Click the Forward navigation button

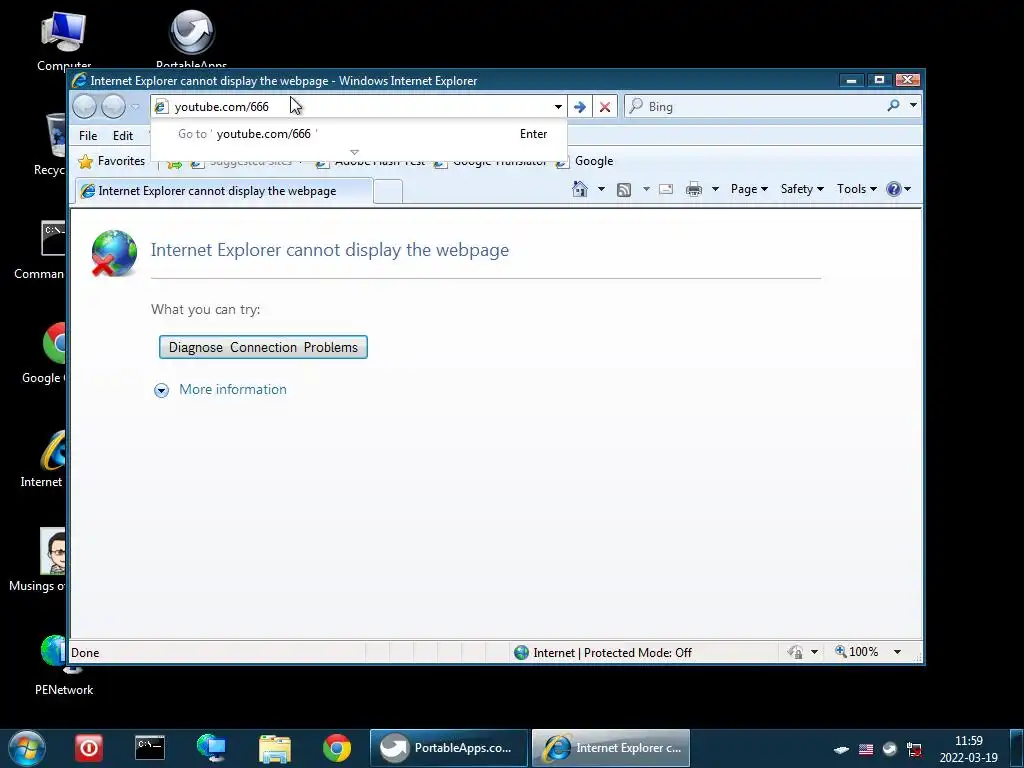tap(113, 106)
